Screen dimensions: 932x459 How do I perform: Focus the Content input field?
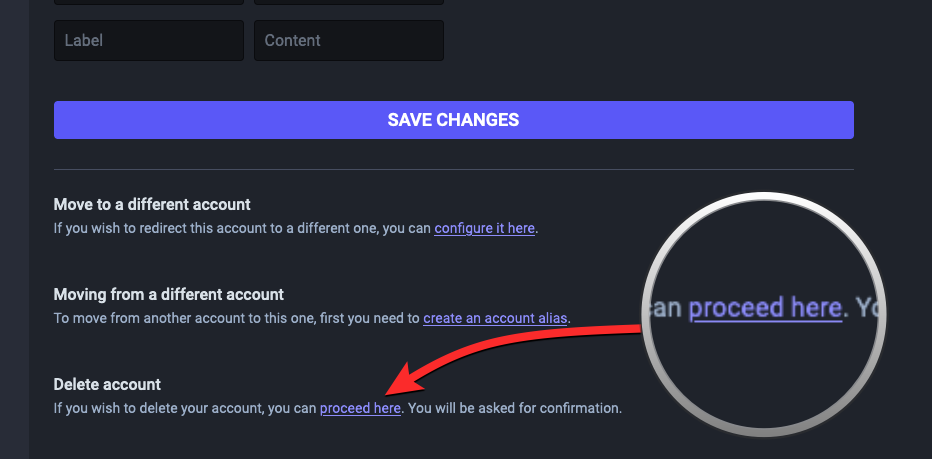tap(348, 41)
